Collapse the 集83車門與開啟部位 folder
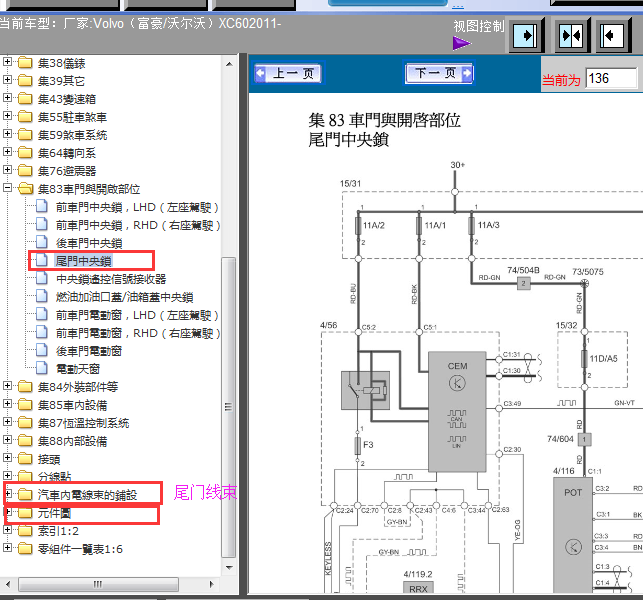The width and height of the screenshot is (643, 600). (x=7, y=188)
